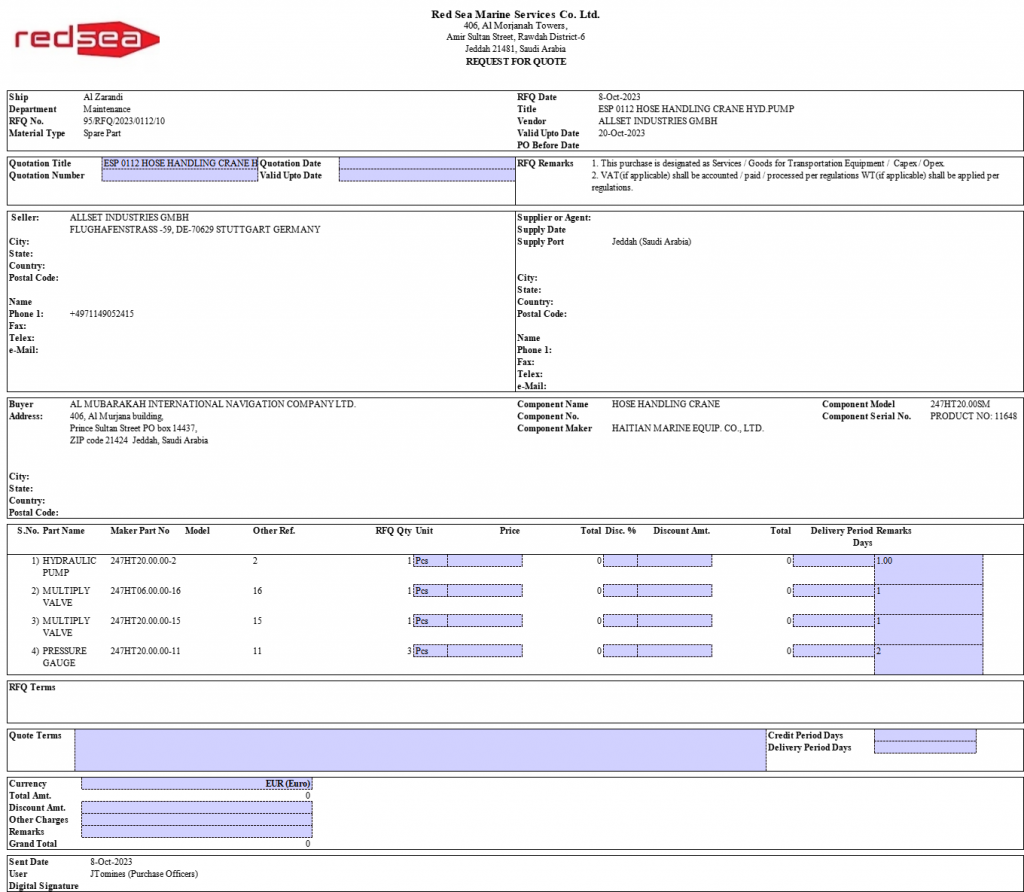Screen dimensions: 1024x892
Task: Click the Material Type value Spare Part
Action: point(102,133)
